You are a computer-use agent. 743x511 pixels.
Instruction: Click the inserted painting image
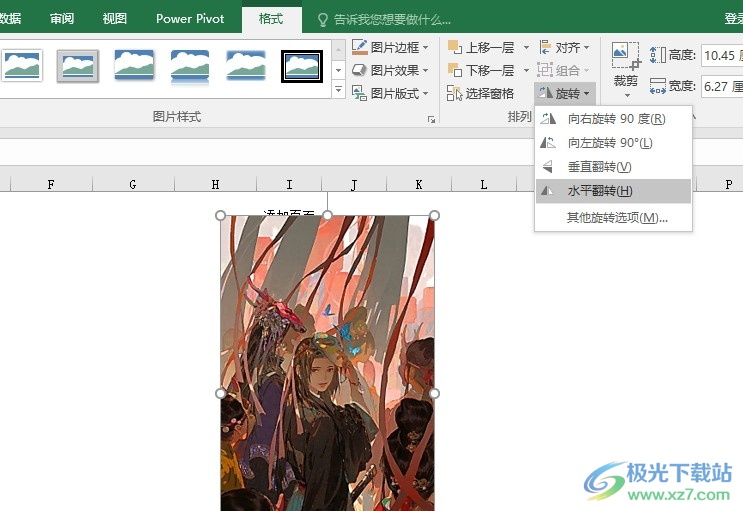click(327, 363)
